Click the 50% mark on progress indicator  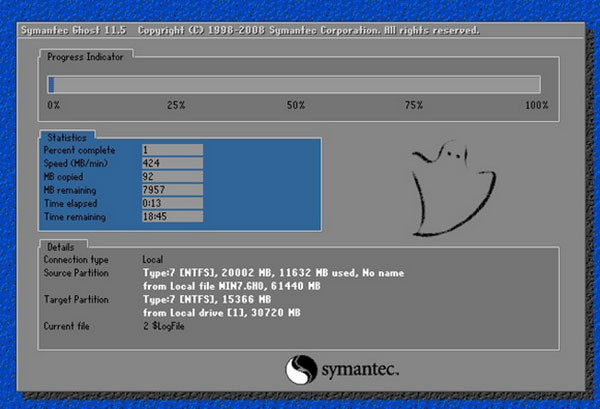(295, 105)
